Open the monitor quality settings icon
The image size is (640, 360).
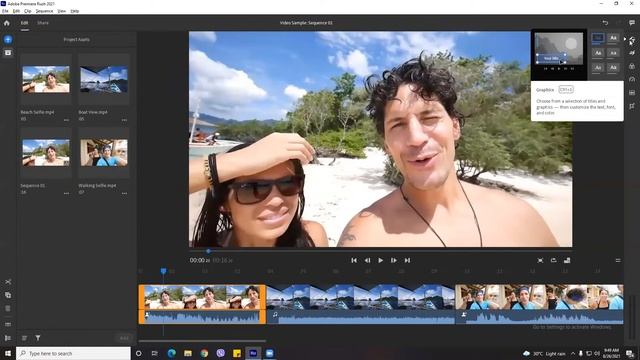coord(567,260)
